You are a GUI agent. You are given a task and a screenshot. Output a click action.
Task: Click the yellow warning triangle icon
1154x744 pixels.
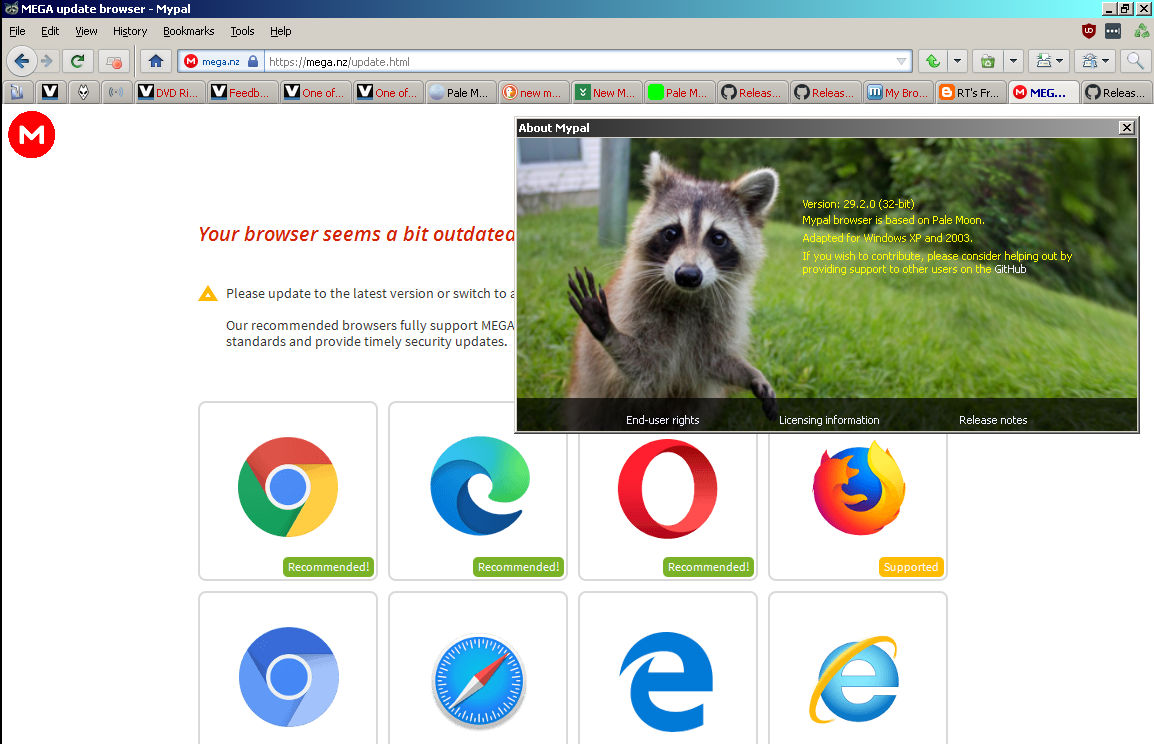[208, 294]
